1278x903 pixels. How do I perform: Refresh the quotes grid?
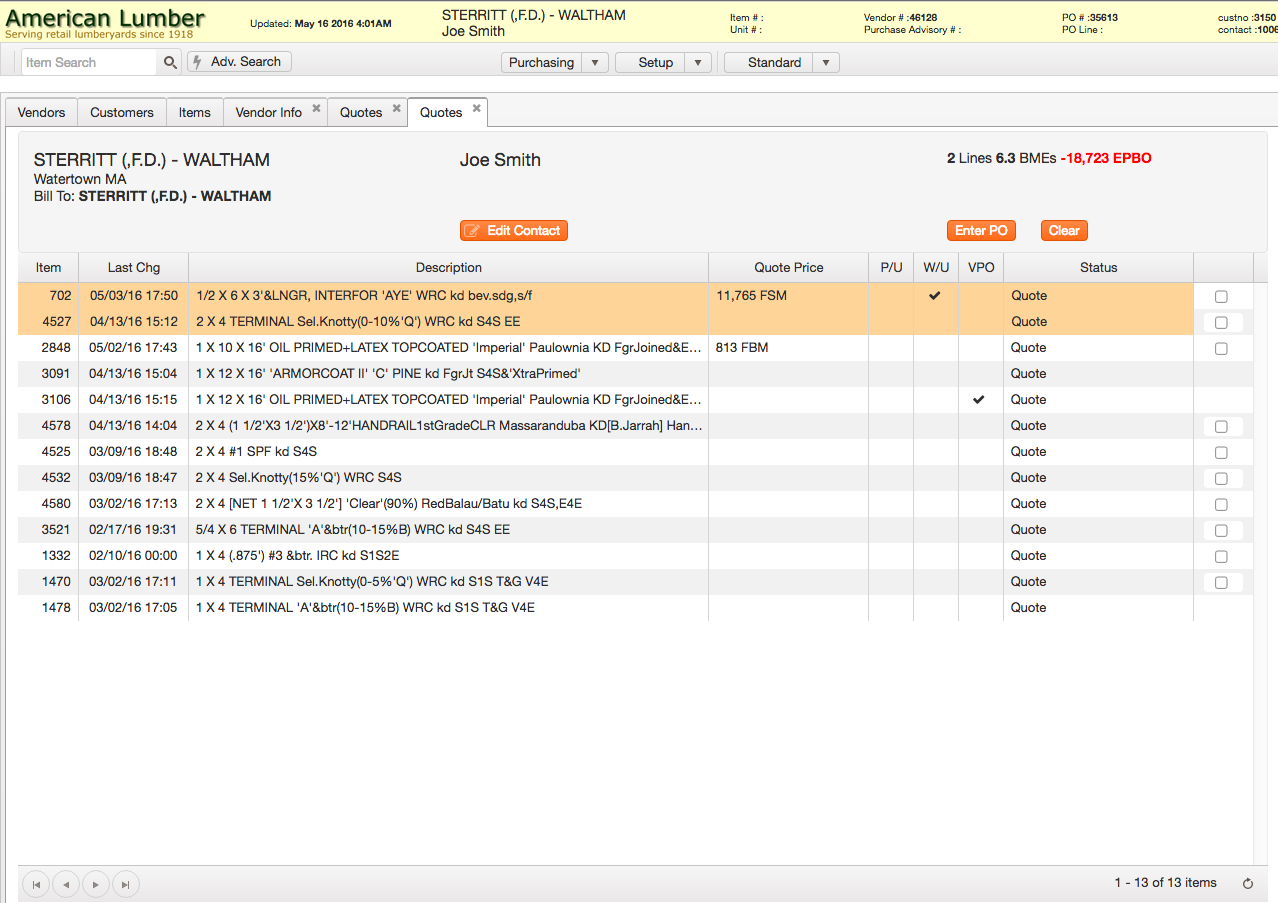click(1248, 883)
